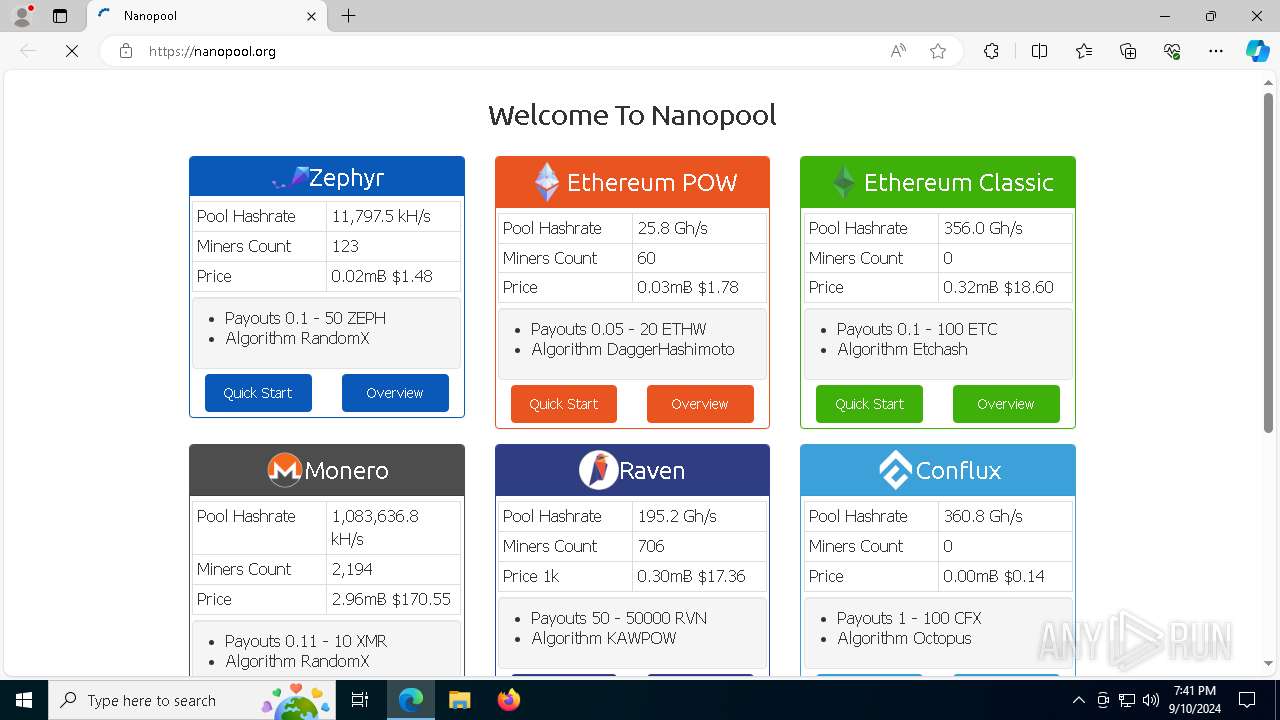Open Settings and more menu
This screenshot has height=720, width=1280.
pos(1216,51)
